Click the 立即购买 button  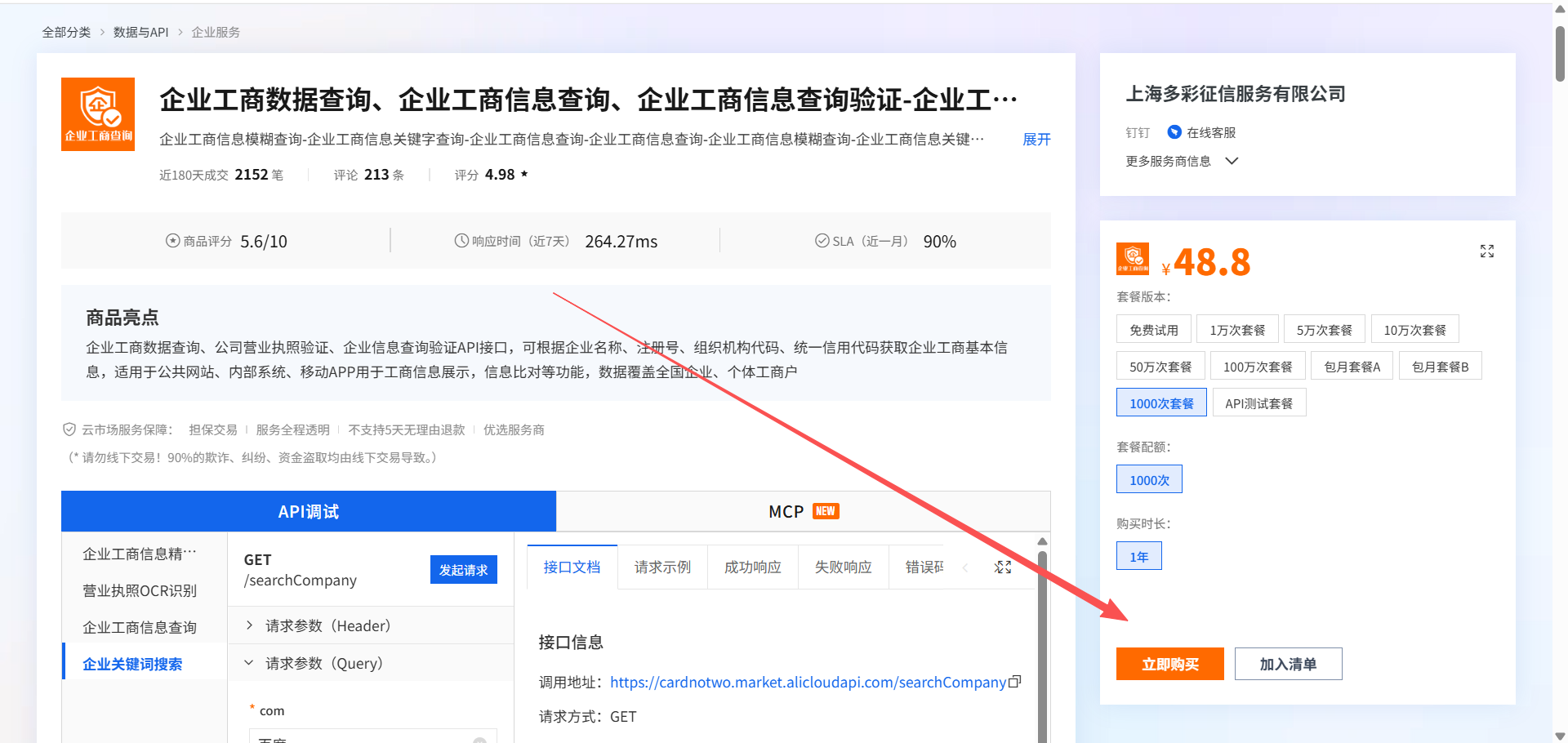tap(1169, 664)
